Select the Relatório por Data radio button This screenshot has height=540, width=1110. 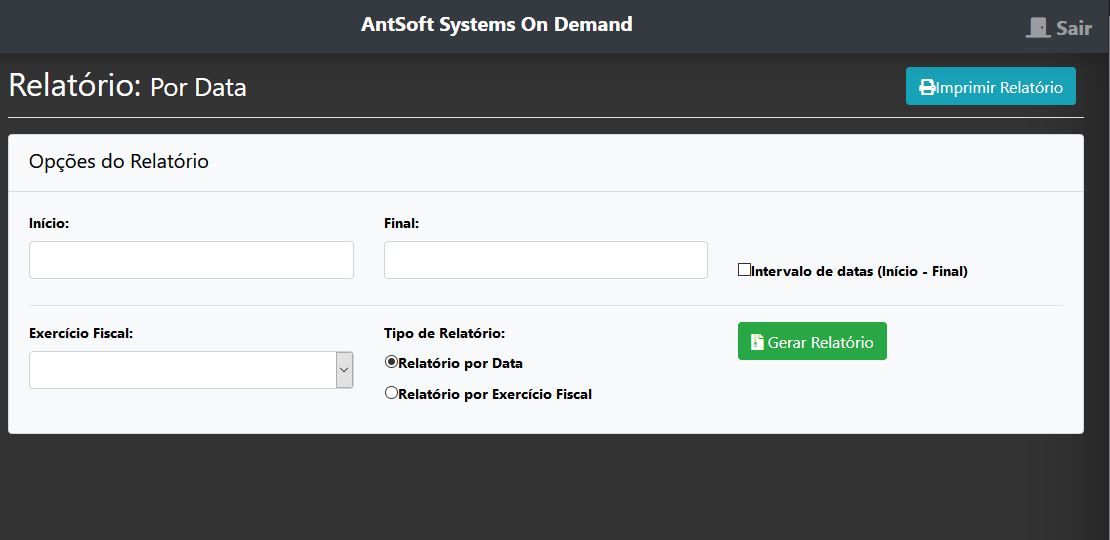(391, 362)
